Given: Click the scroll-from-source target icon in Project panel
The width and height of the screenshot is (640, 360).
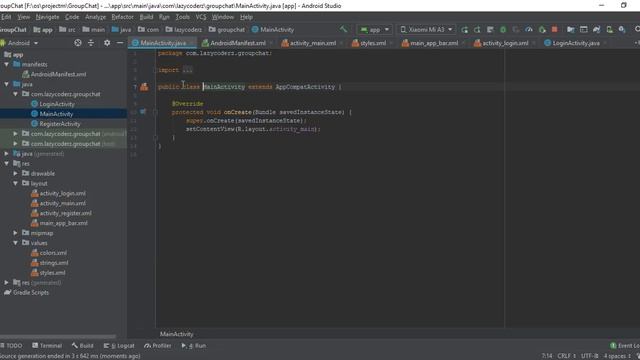Looking at the screenshot, I should [x=78, y=43].
